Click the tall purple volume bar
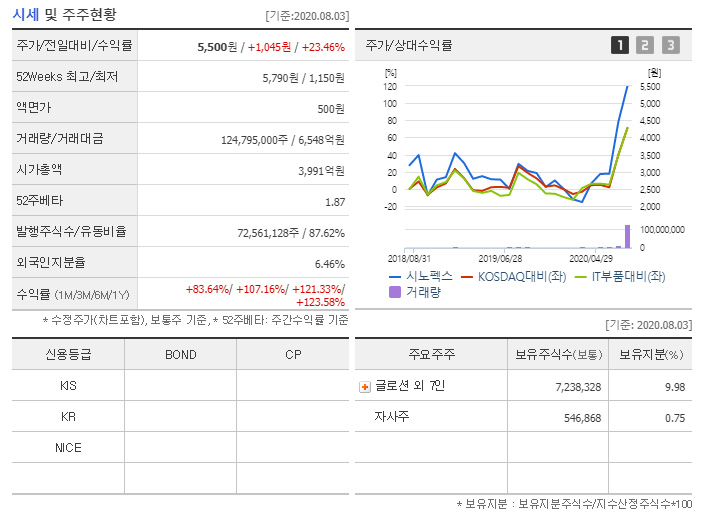The image size is (701, 512). pos(627,237)
